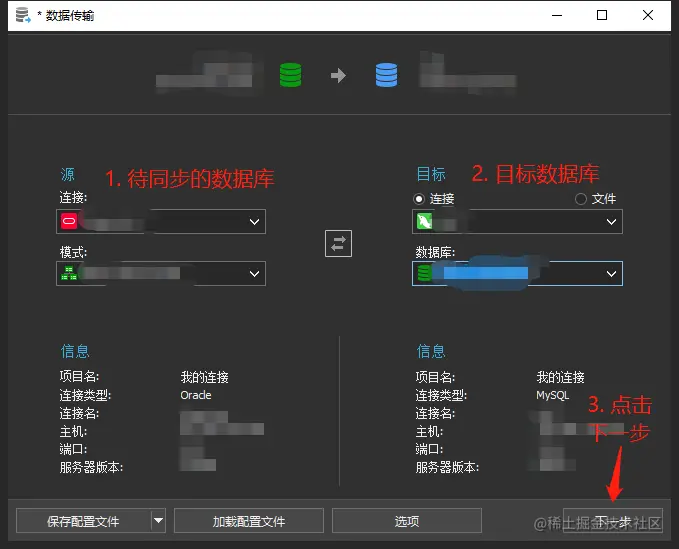
Task: Click the MySQL icon in target connection
Action: (x=424, y=221)
